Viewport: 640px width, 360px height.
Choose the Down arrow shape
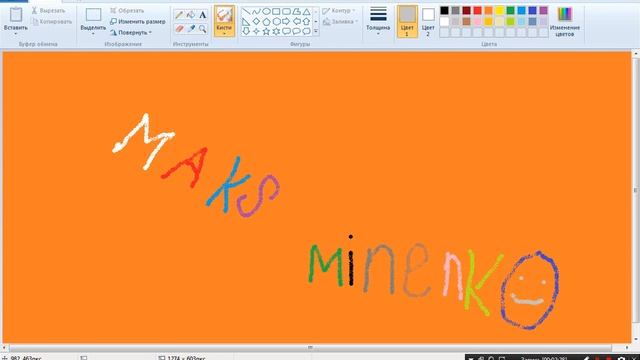coord(246,31)
